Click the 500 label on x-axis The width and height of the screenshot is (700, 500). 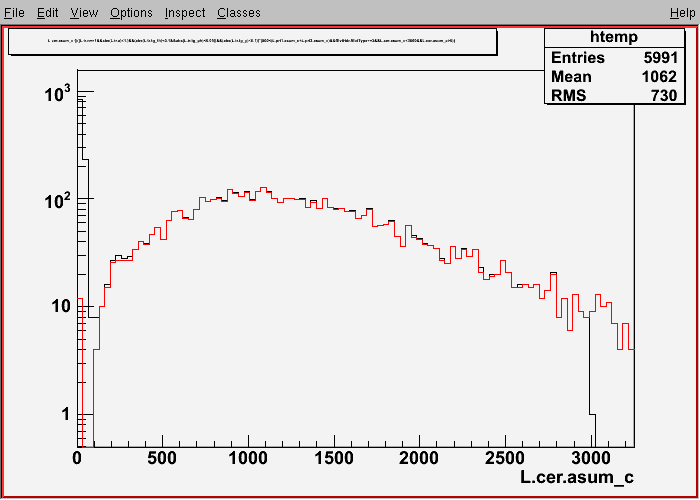pyautogui.click(x=162, y=458)
